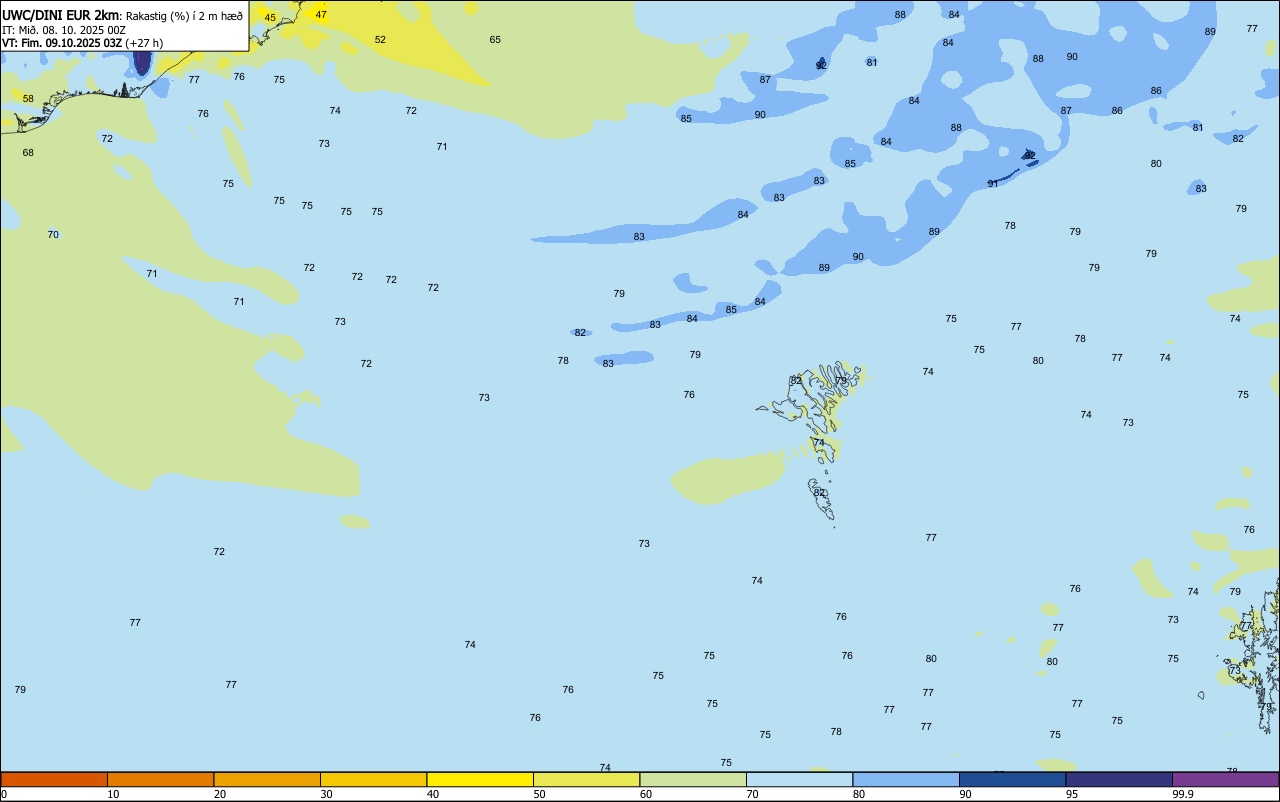Click the 'IT: Mið. 08. 10. 2025 00Z' line
Image resolution: width=1280 pixels, height=802 pixels.
pyautogui.click(x=64, y=30)
